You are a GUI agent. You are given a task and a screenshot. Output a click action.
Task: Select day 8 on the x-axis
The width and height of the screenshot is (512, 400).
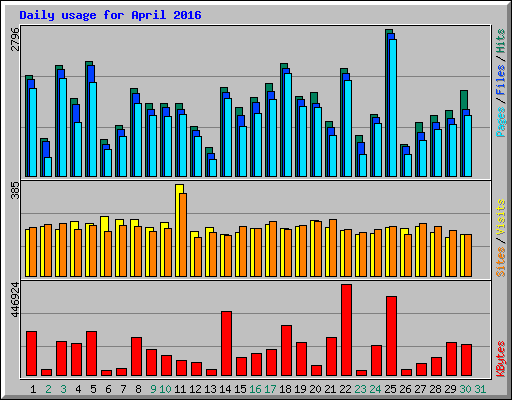point(138,389)
